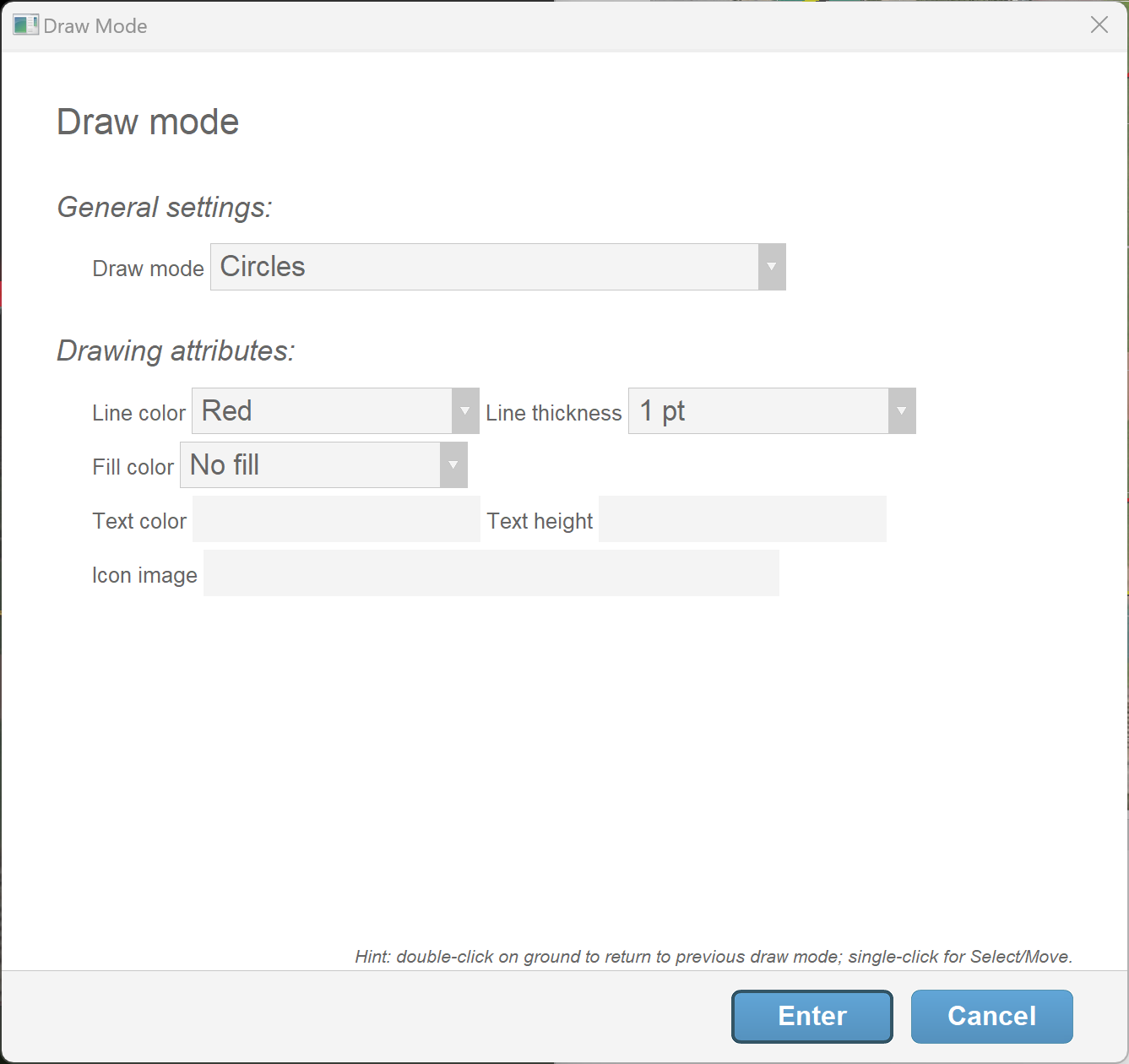Click the hint text about double-click on ground
The image size is (1129, 1064).
pyautogui.click(x=714, y=957)
